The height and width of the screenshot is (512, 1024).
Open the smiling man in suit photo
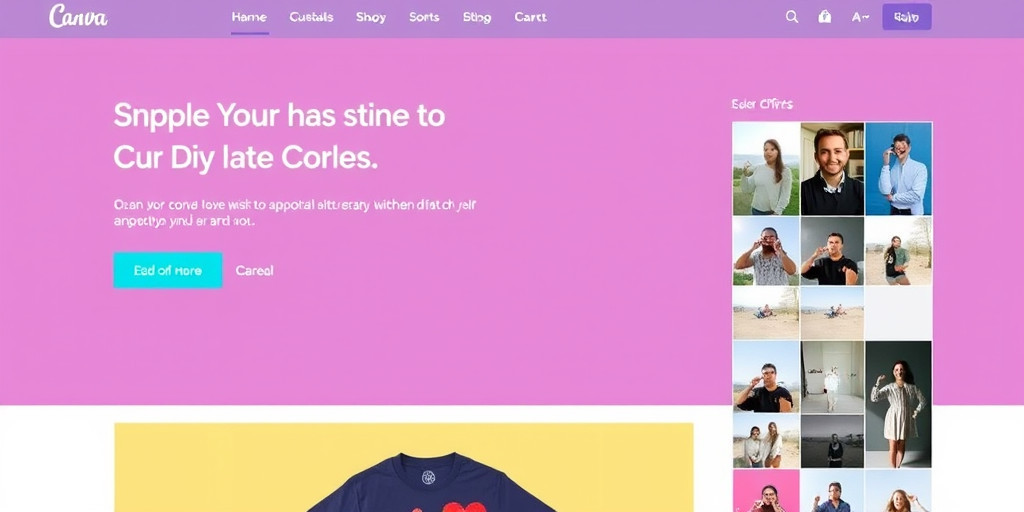point(832,168)
